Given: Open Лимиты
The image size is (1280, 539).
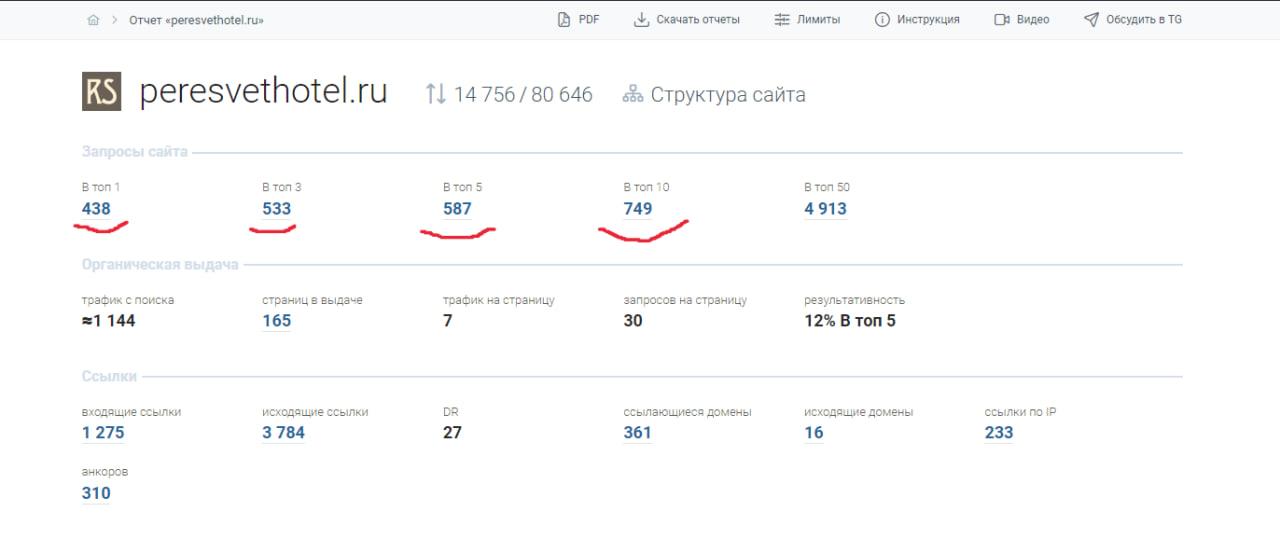Looking at the screenshot, I should [x=819, y=19].
